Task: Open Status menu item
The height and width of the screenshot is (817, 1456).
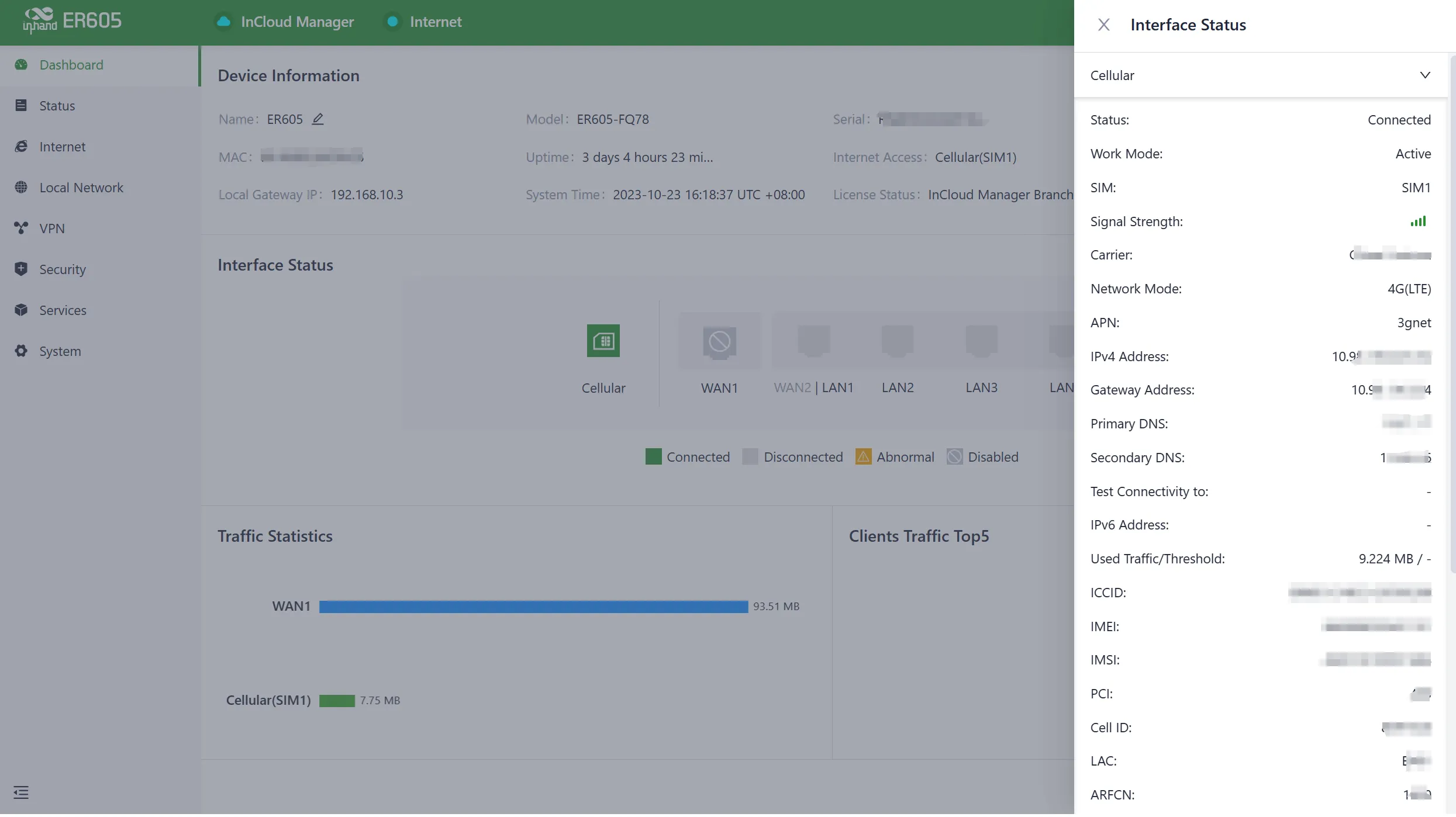Action: 99,106
